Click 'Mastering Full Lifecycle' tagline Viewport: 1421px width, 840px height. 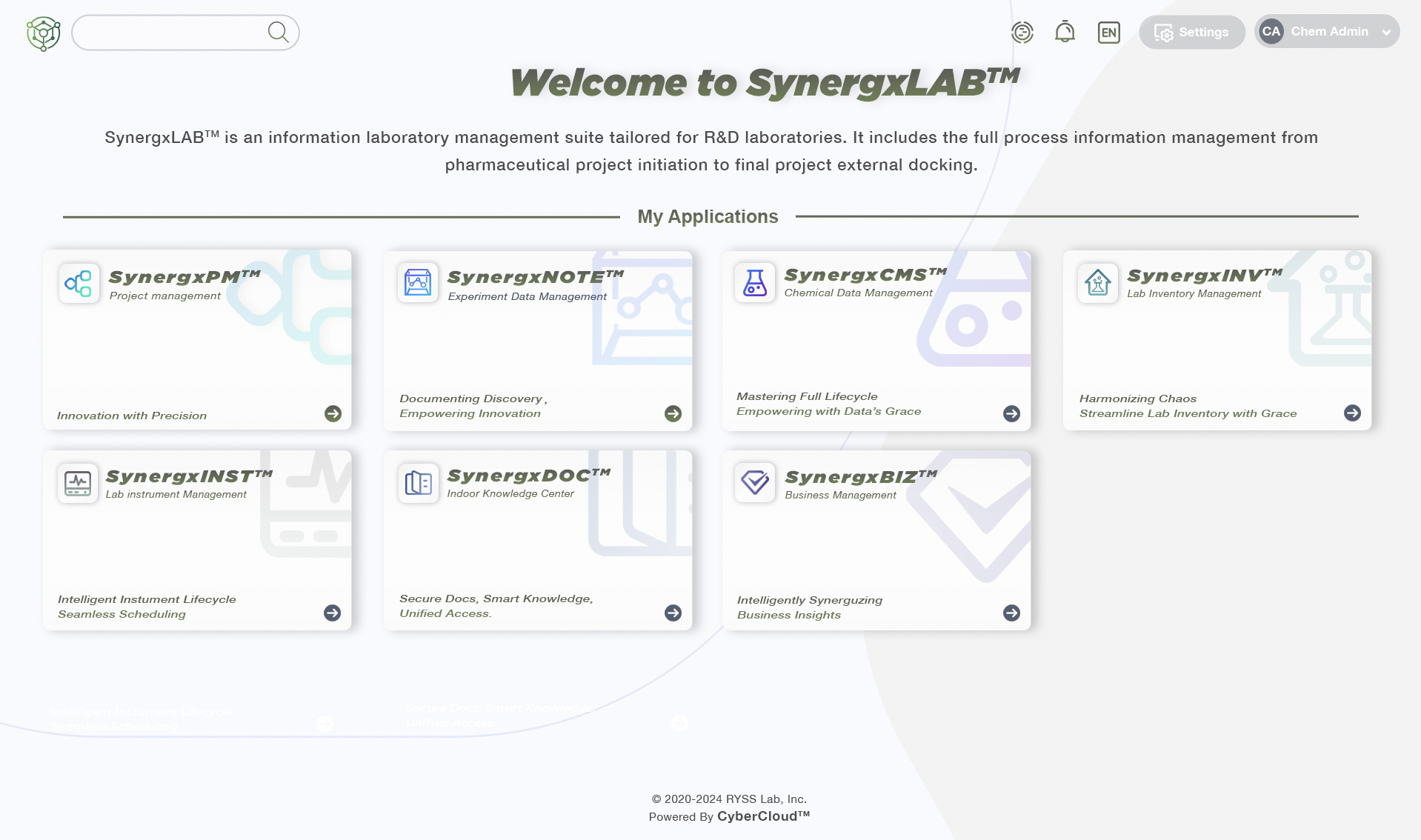click(x=807, y=396)
